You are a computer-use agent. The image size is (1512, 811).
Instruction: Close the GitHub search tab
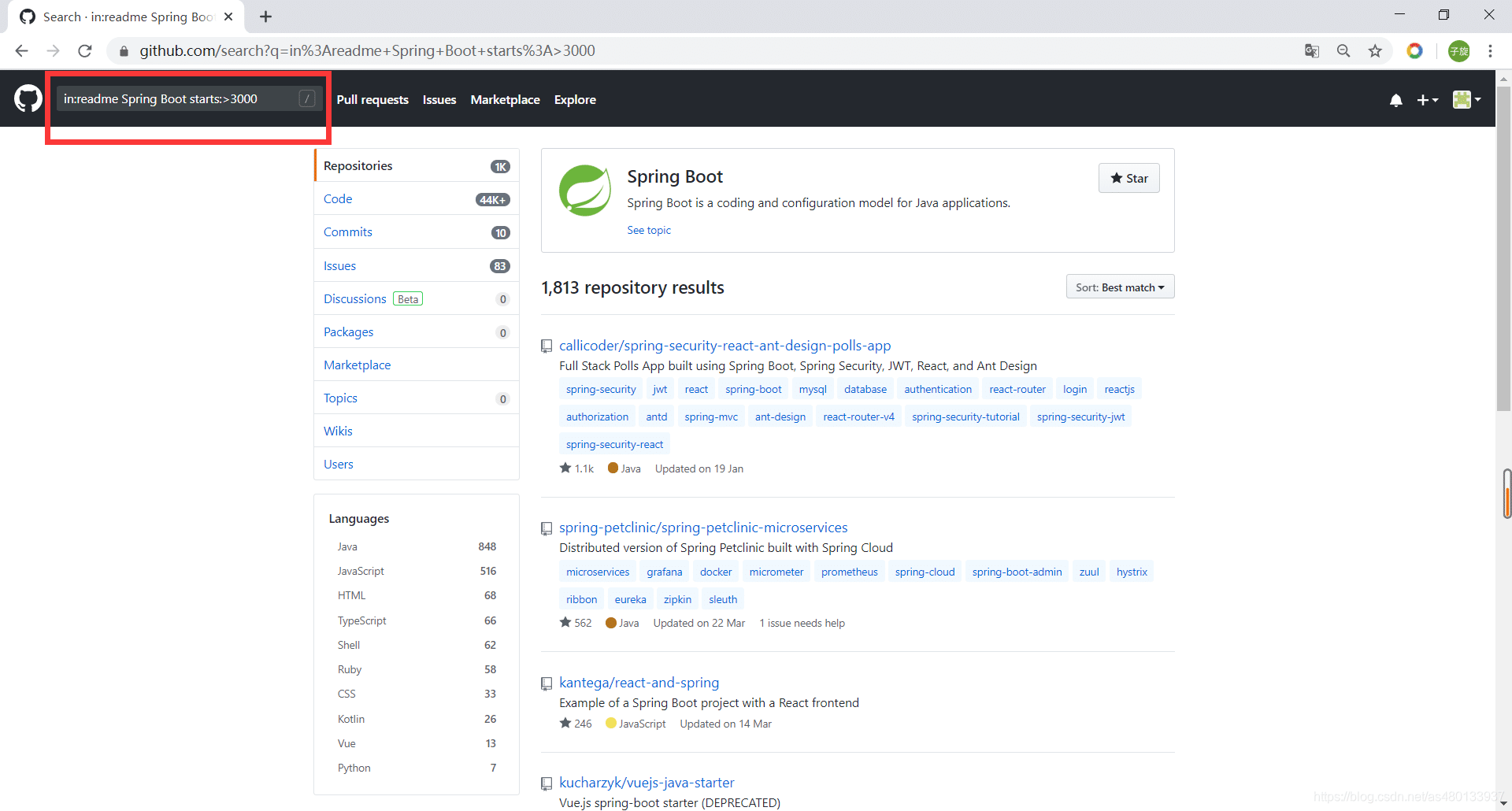(228, 17)
